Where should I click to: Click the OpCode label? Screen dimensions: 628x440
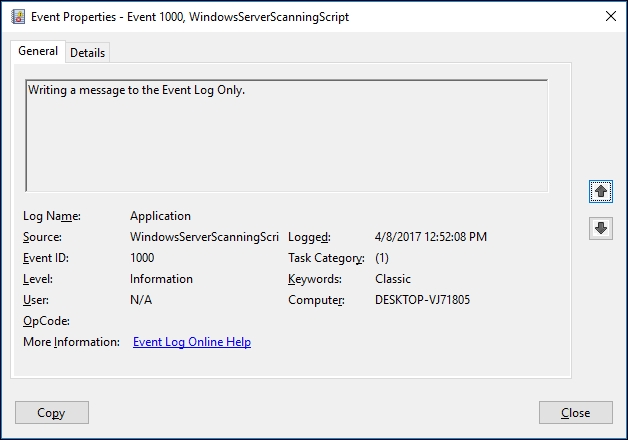click(46, 321)
